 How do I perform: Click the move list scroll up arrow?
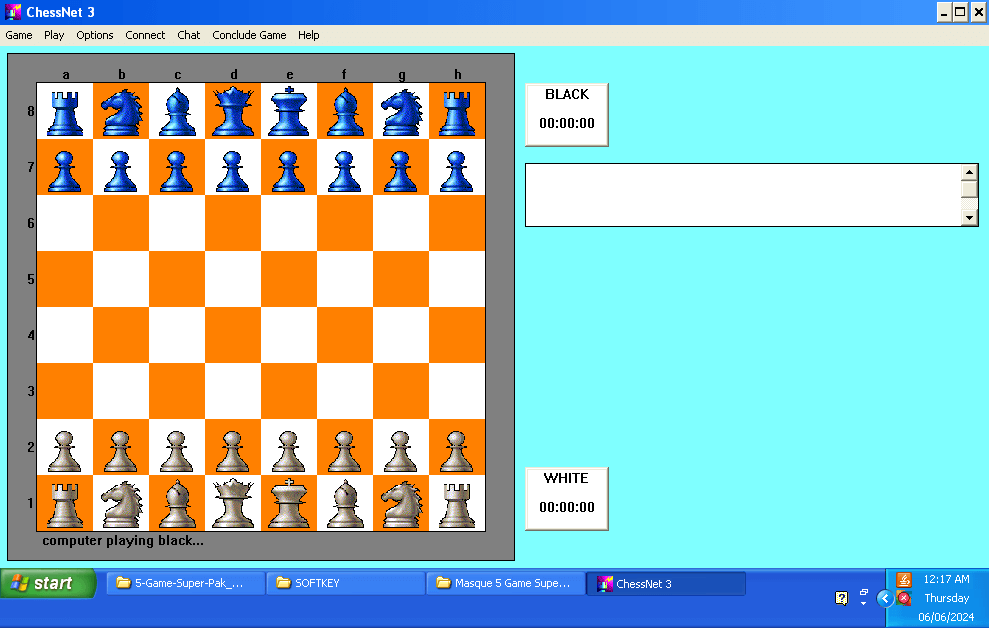(969, 172)
